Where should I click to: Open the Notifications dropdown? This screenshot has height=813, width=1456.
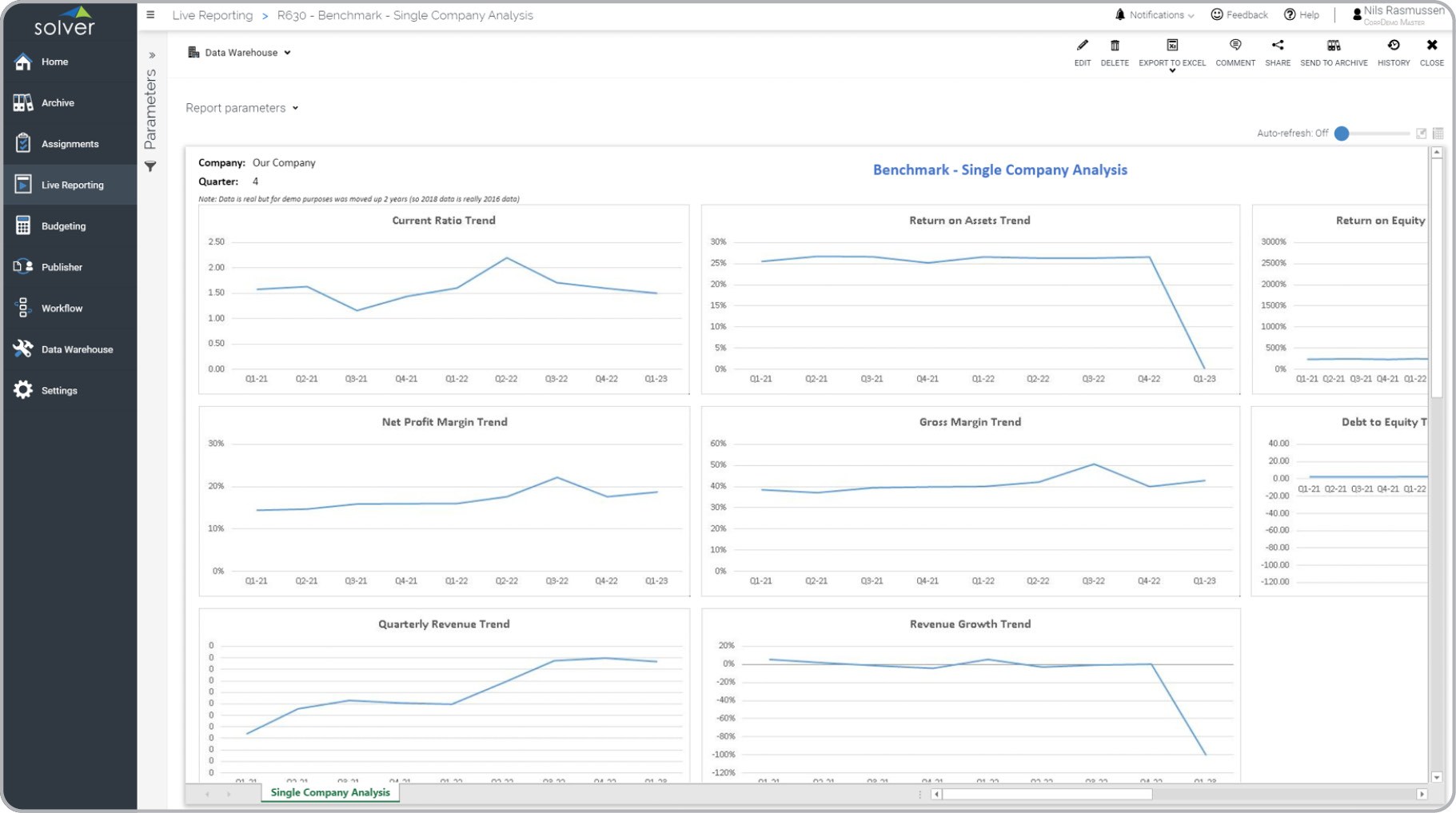[1155, 15]
